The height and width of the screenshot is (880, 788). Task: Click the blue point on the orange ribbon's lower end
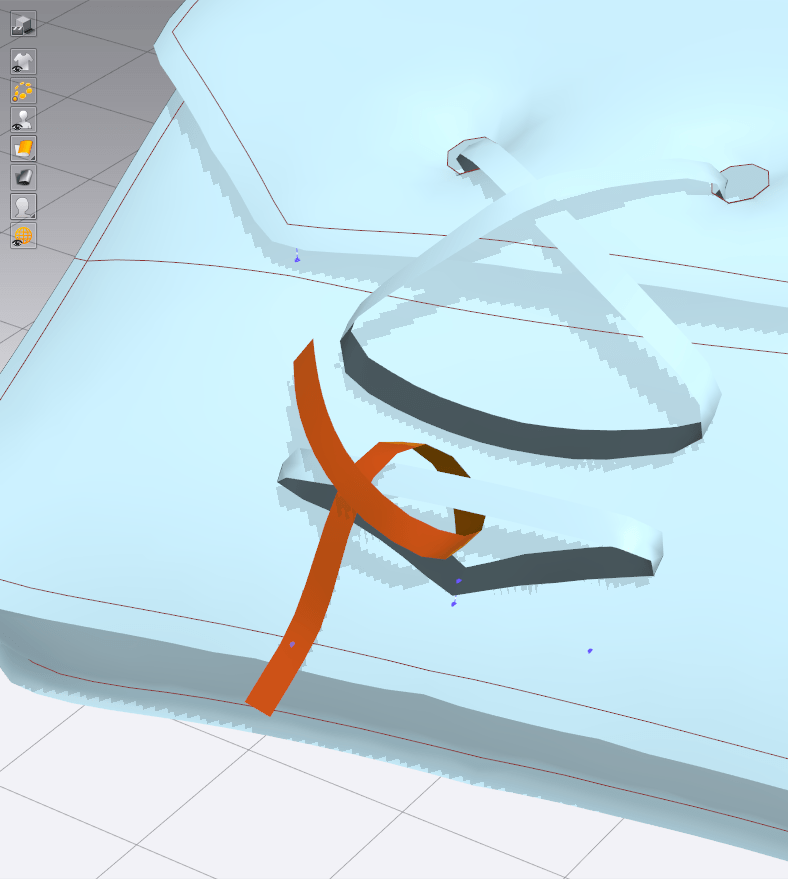(292, 645)
